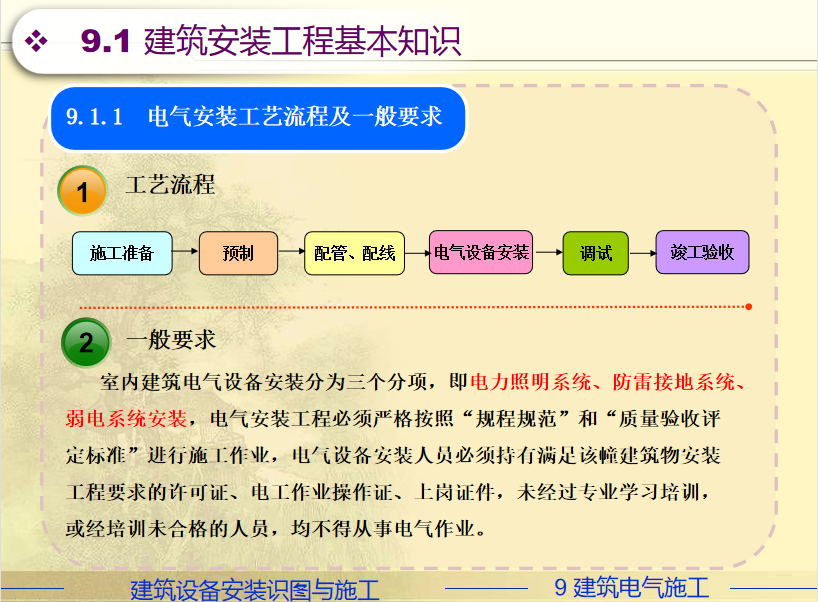Click the 工艺流程 heading
The width and height of the screenshot is (818, 602).
pyautogui.click(x=171, y=184)
